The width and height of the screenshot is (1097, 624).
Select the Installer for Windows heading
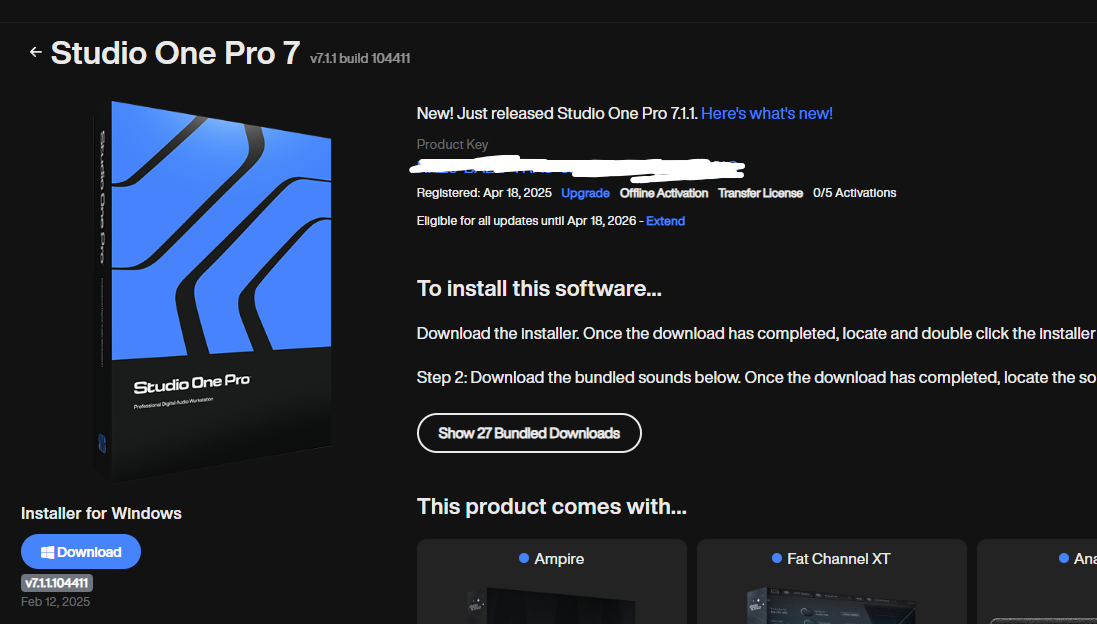click(101, 512)
